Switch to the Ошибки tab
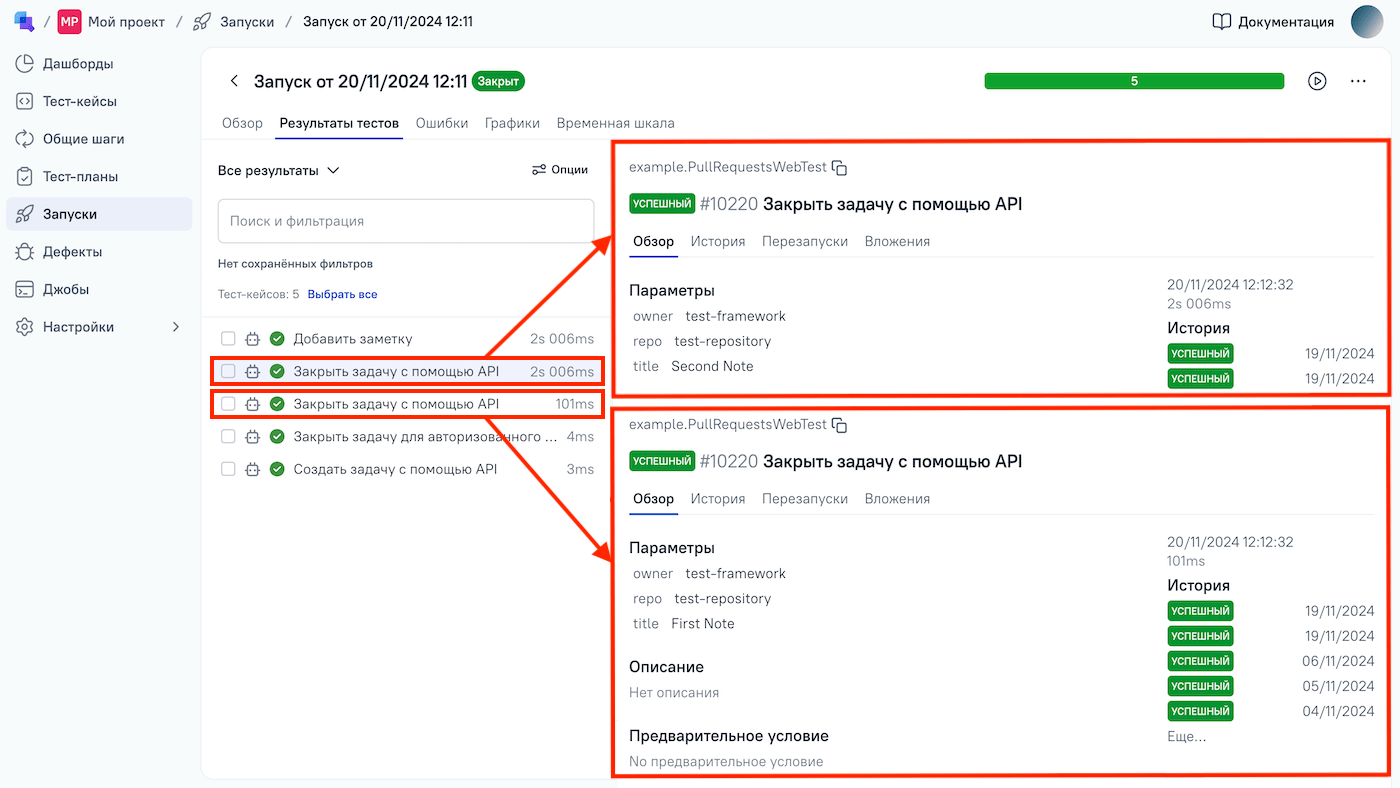 click(x=441, y=123)
